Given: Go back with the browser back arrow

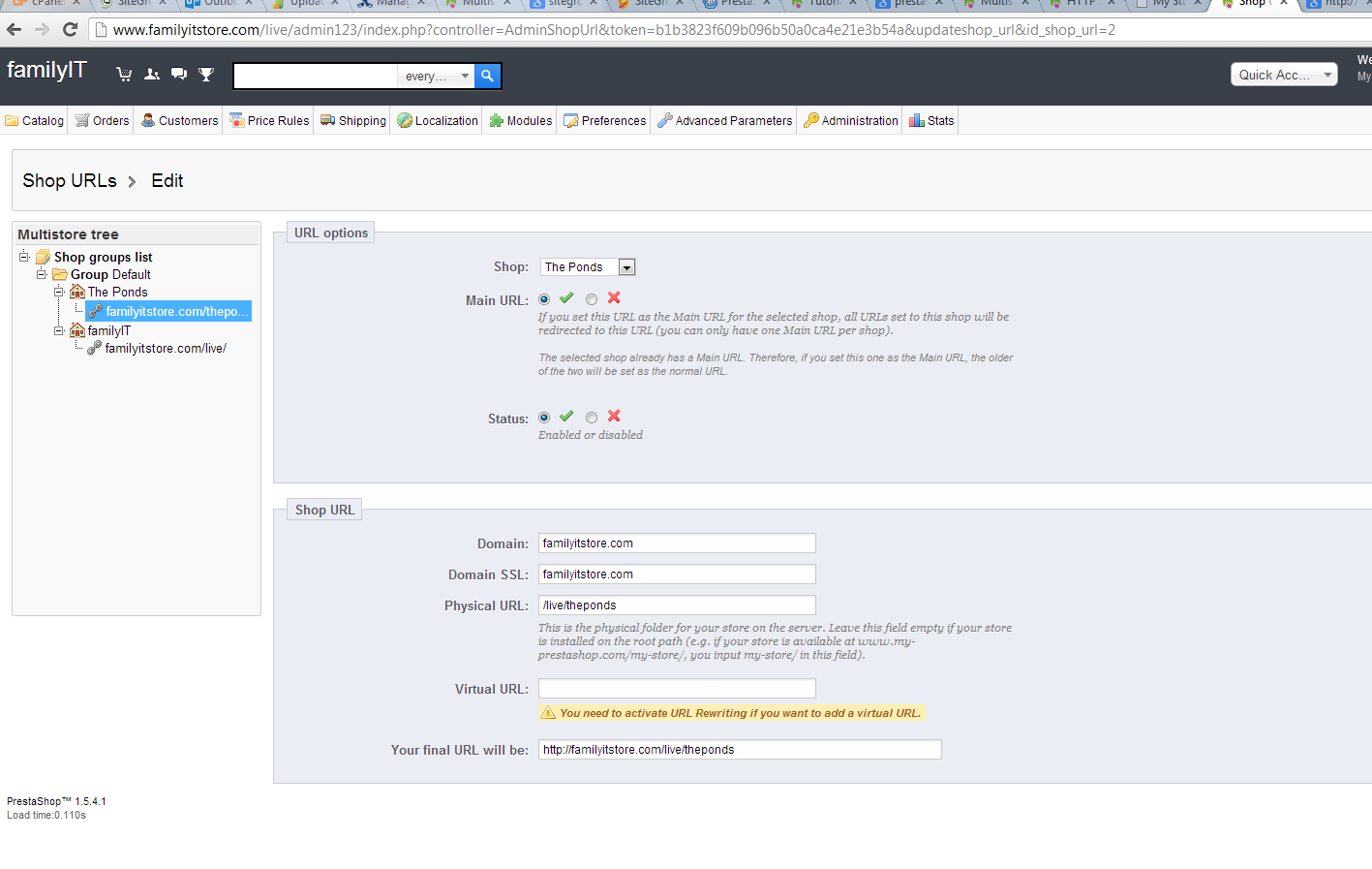Looking at the screenshot, I should (x=15, y=29).
